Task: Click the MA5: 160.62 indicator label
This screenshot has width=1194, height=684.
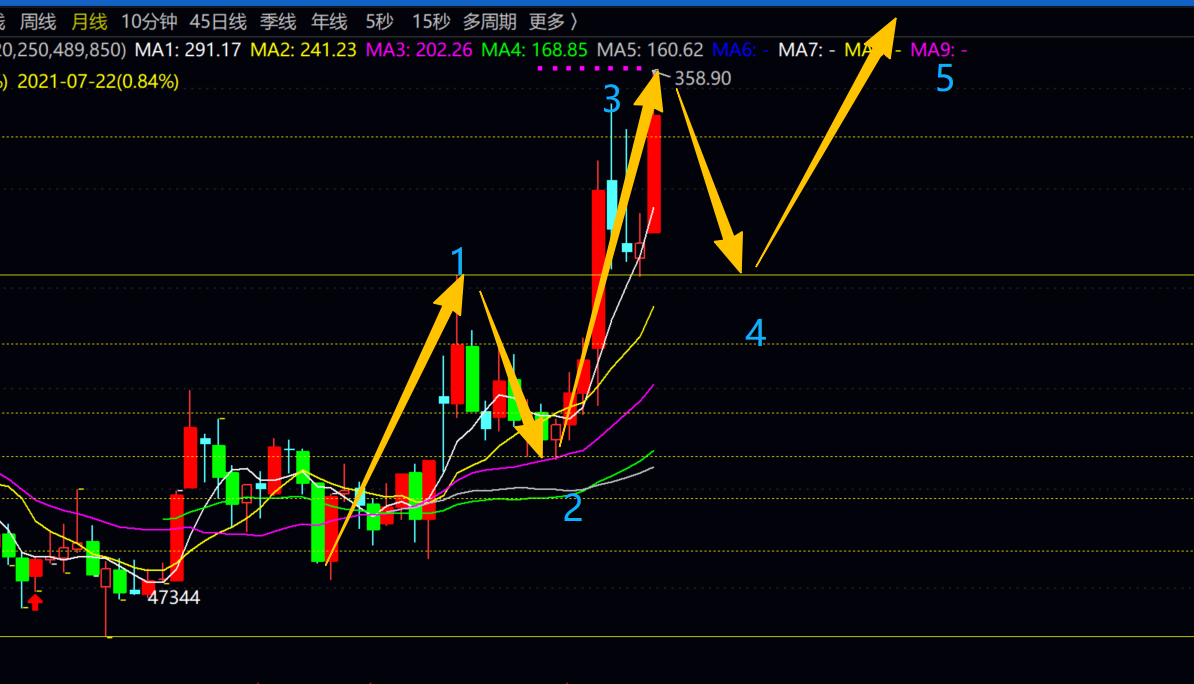Action: (x=650, y=50)
